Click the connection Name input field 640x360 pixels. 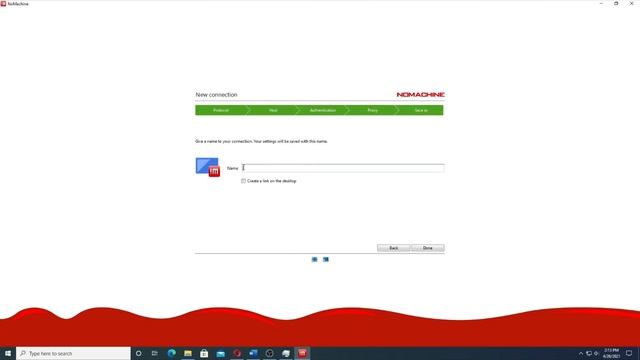pos(343,168)
